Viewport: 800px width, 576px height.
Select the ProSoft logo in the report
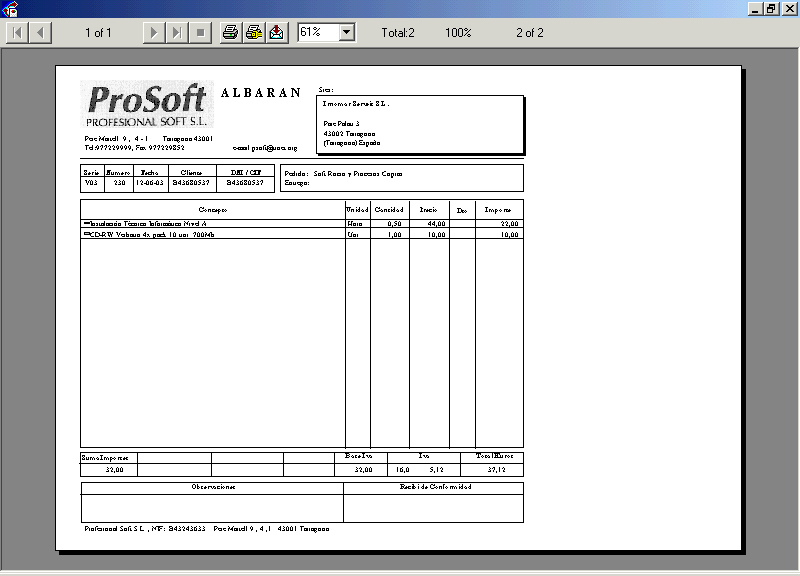click(x=147, y=105)
